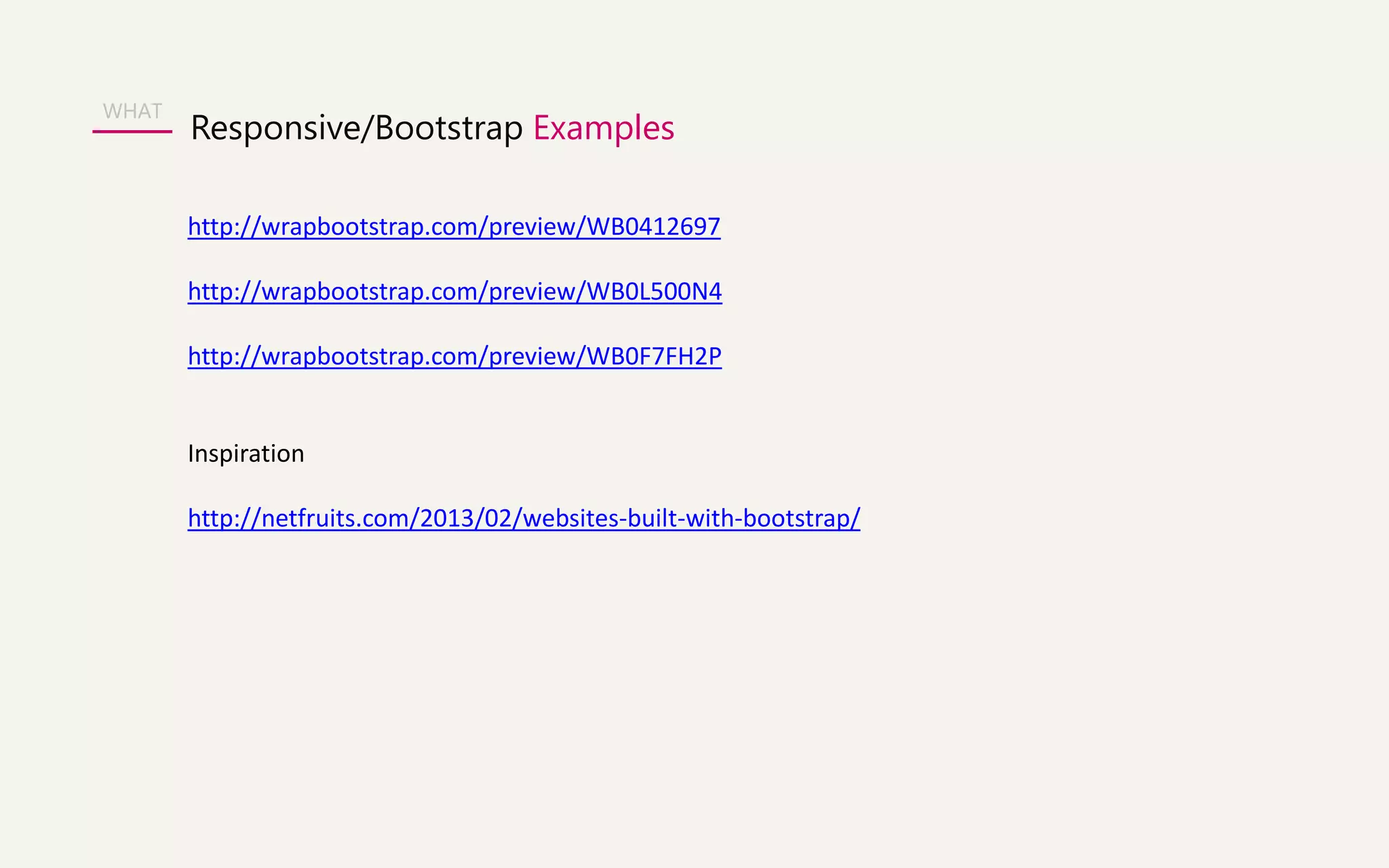Click the 'Responsive/Bootstrap Examples' slide title

(x=433, y=129)
